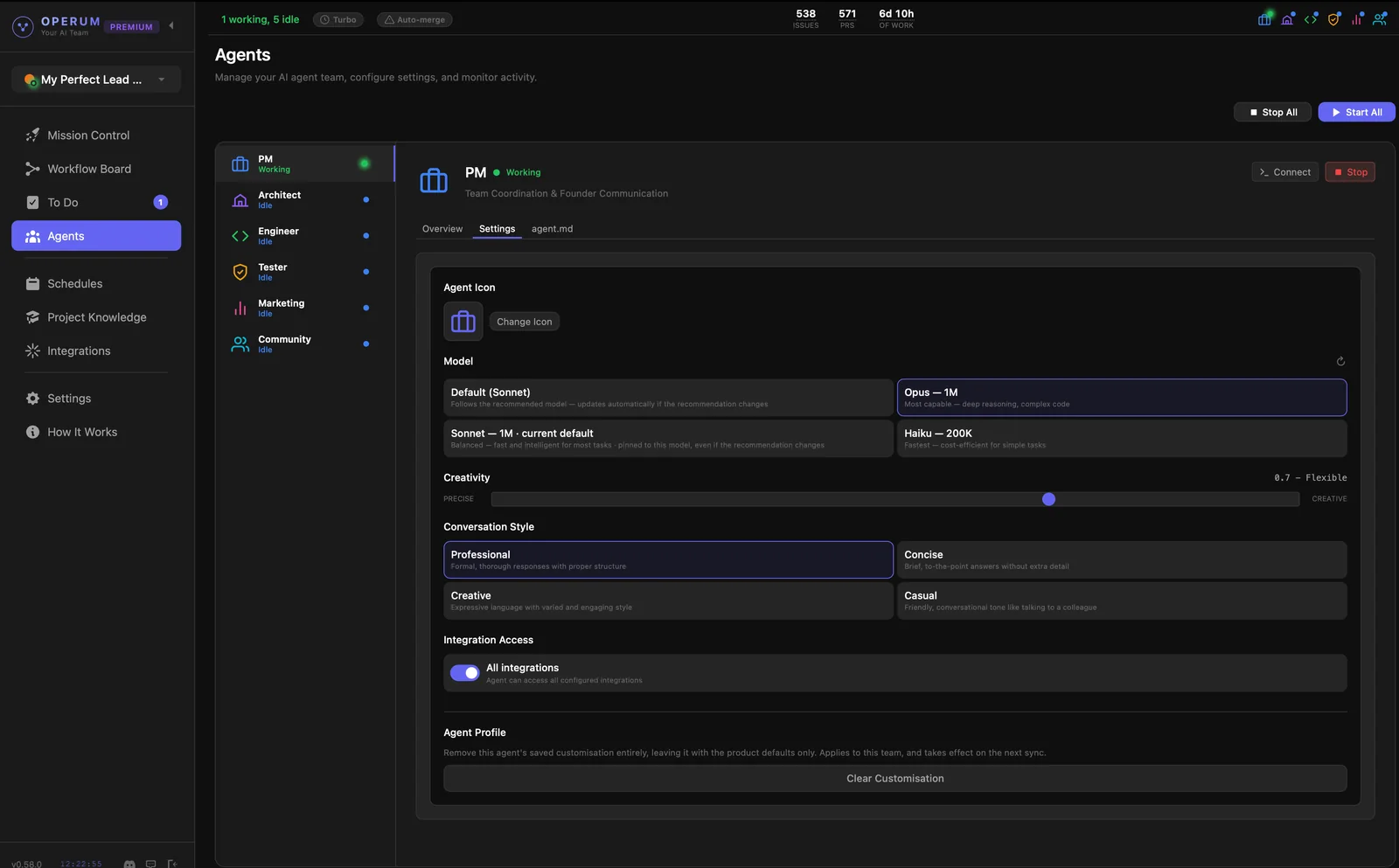
Task: Click the Clear Customisation button
Action: (x=895, y=779)
